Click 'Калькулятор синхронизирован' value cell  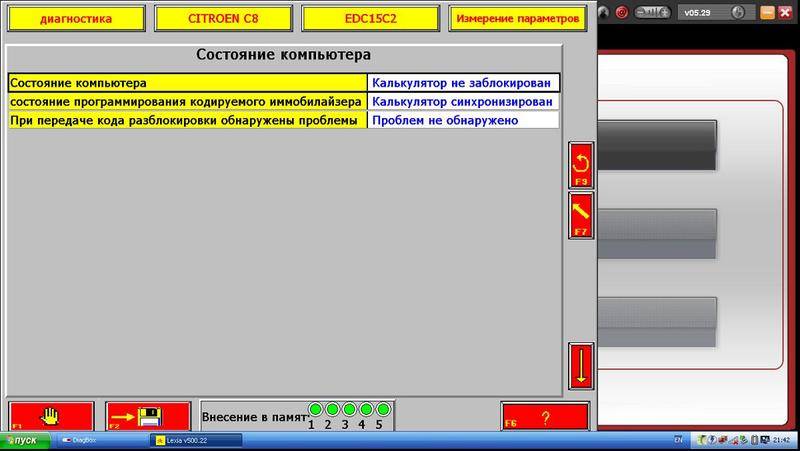click(462, 101)
